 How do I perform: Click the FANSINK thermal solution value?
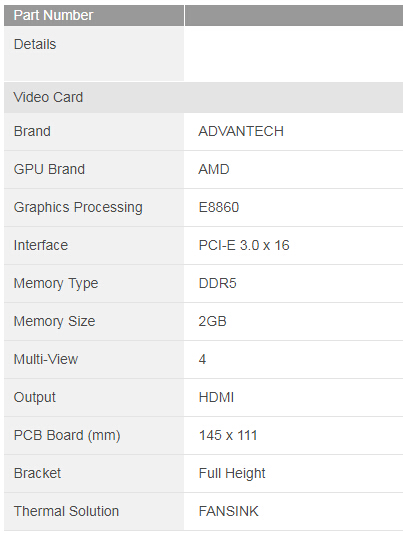click(229, 512)
